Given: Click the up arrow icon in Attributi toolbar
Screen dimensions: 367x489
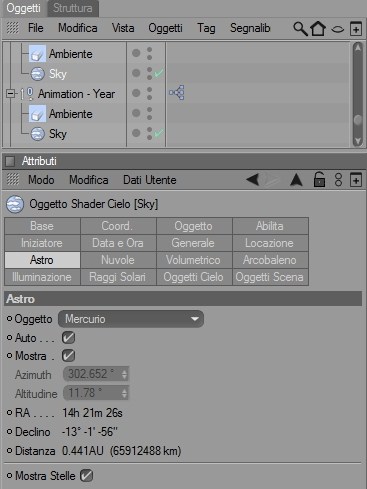Looking at the screenshot, I should click(296, 180).
